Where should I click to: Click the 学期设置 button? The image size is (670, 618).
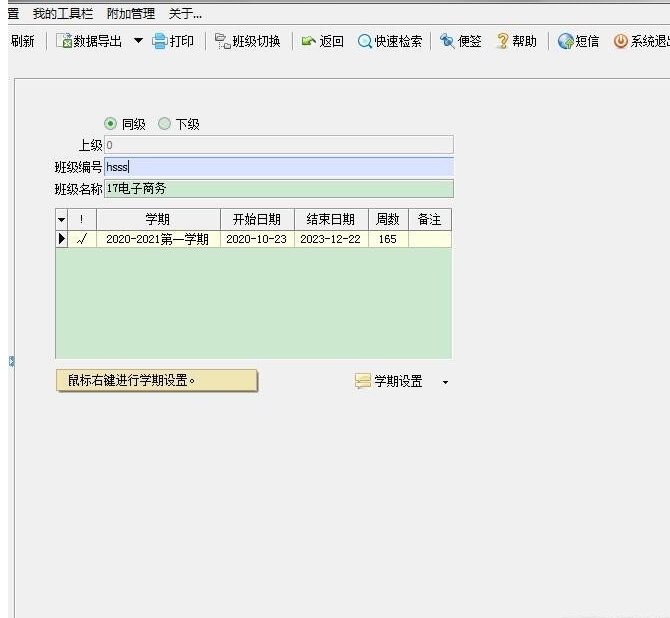click(389, 381)
